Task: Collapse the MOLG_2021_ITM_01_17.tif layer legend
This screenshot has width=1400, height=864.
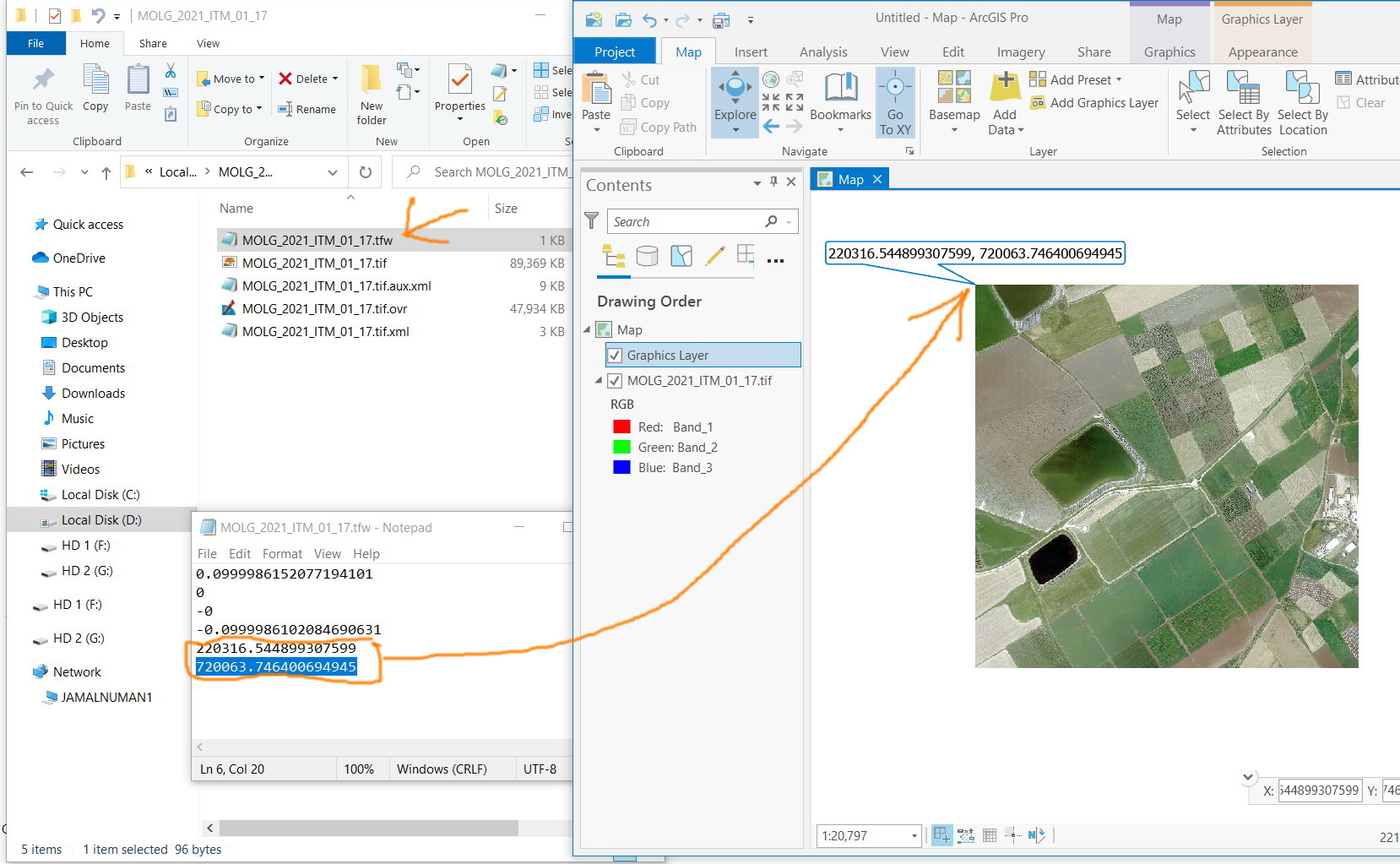Action: point(599,380)
